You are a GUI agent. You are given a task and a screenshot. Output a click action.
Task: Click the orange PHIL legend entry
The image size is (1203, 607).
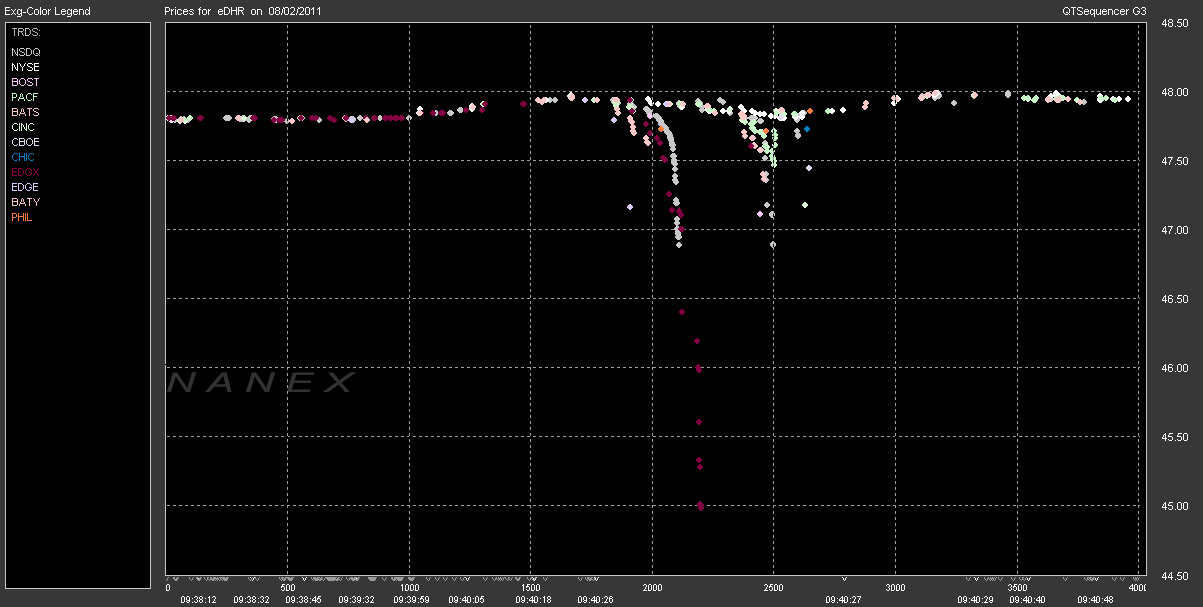22,217
